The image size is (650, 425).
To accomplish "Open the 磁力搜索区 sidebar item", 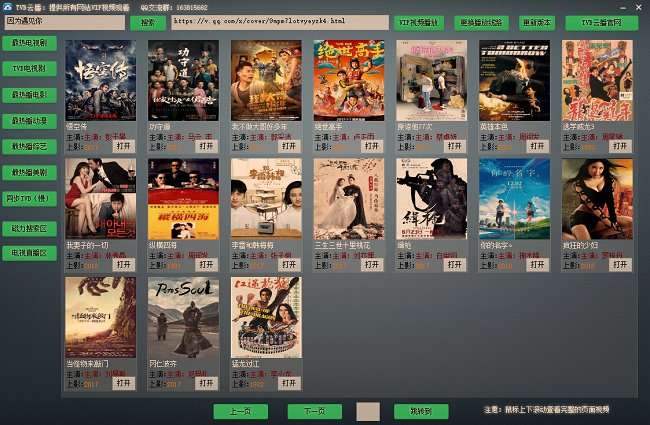I will point(29,228).
